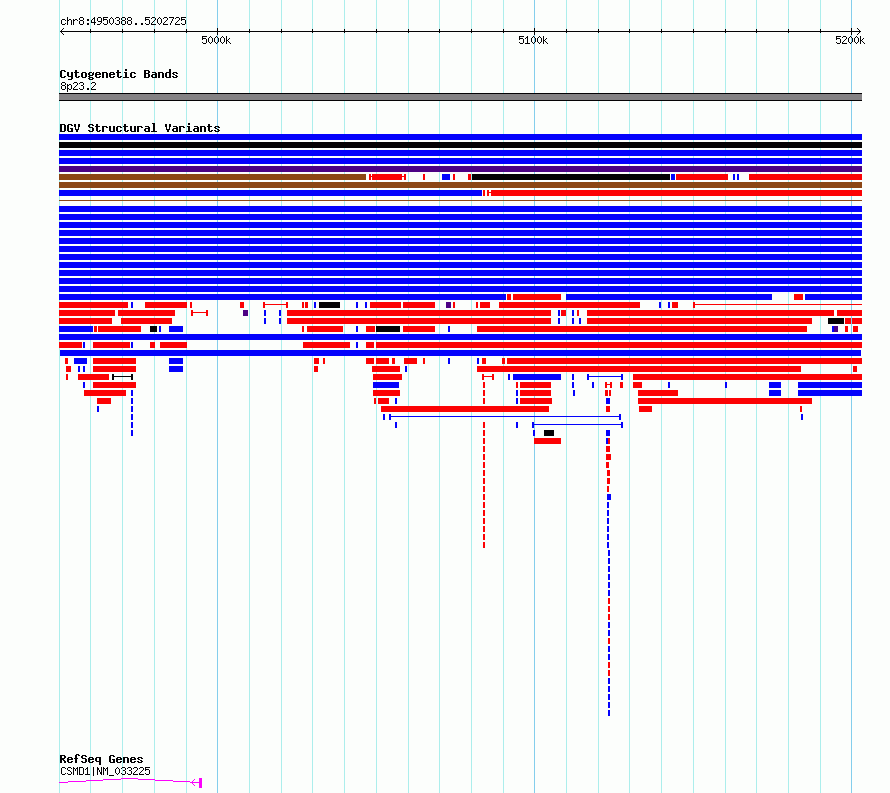
Task: Select the topmost blue structural variant bar
Action: pyautogui.click(x=460, y=137)
